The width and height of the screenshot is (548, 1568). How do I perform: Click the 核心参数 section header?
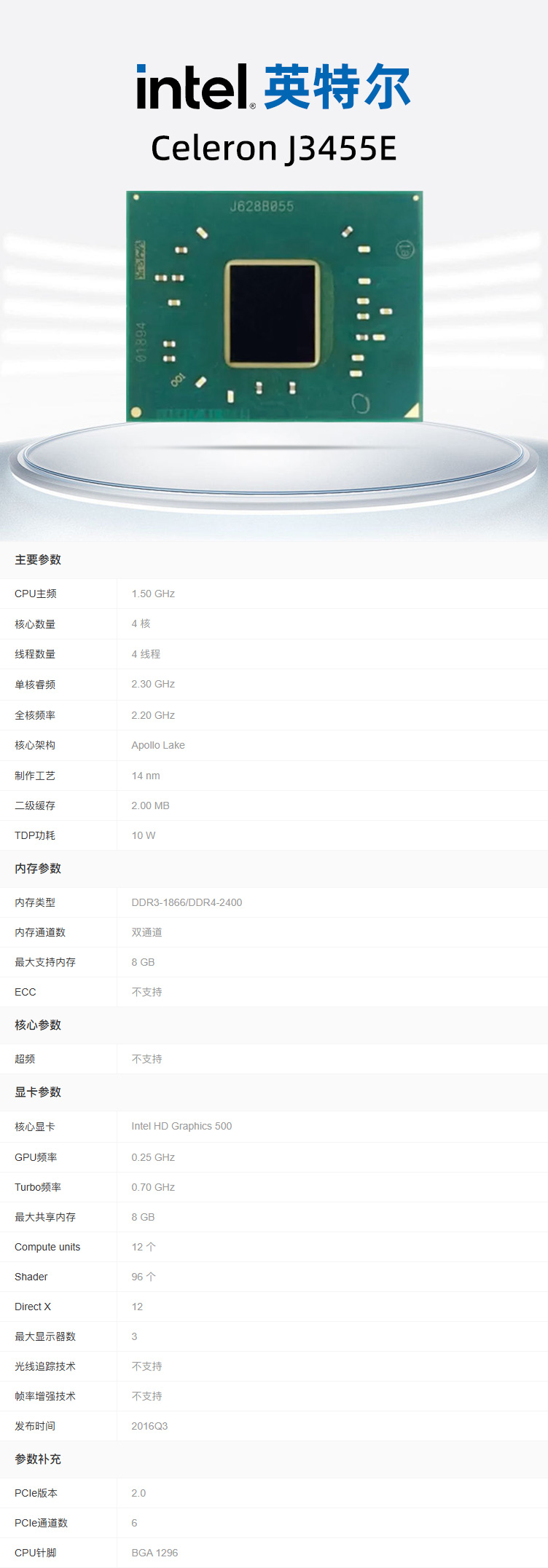pos(38,1025)
